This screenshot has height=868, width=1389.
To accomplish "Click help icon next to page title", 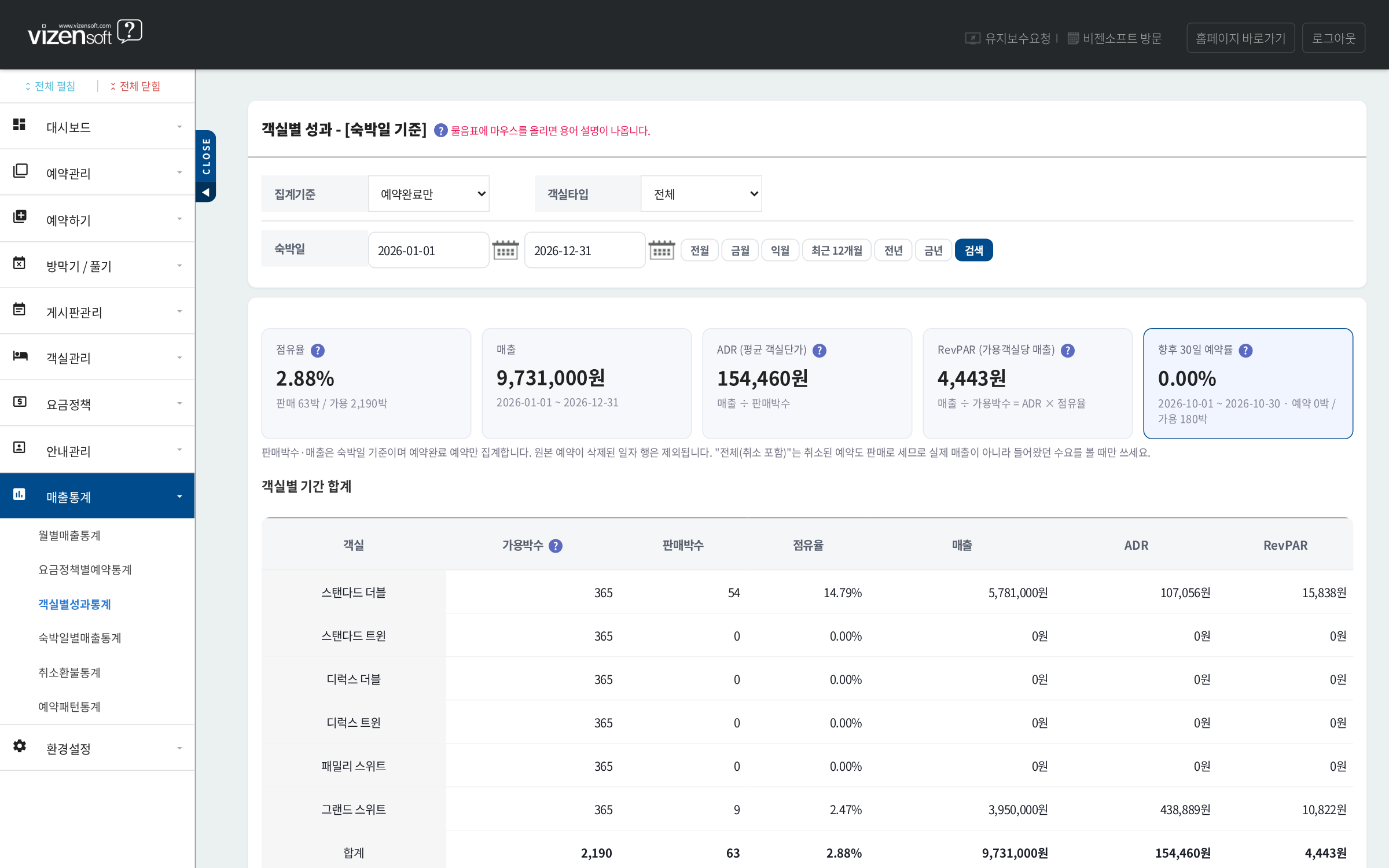I will coord(440,131).
